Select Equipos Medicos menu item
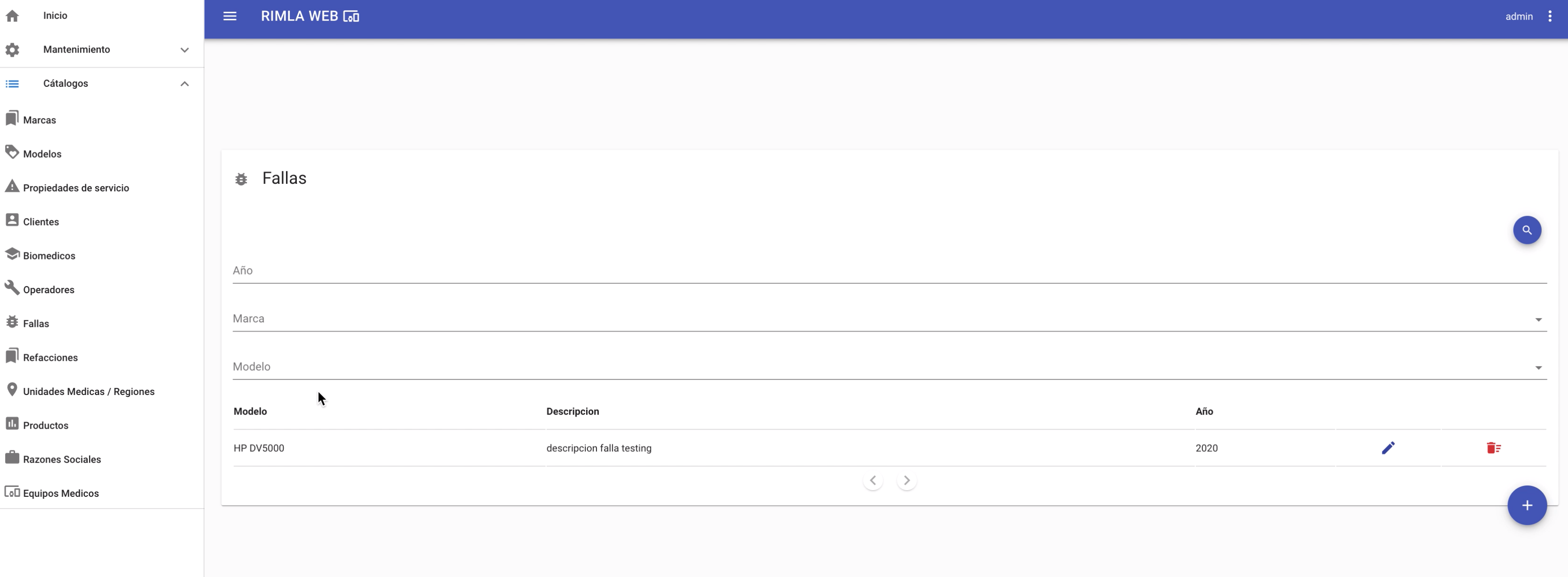The image size is (1568, 577). (x=60, y=493)
